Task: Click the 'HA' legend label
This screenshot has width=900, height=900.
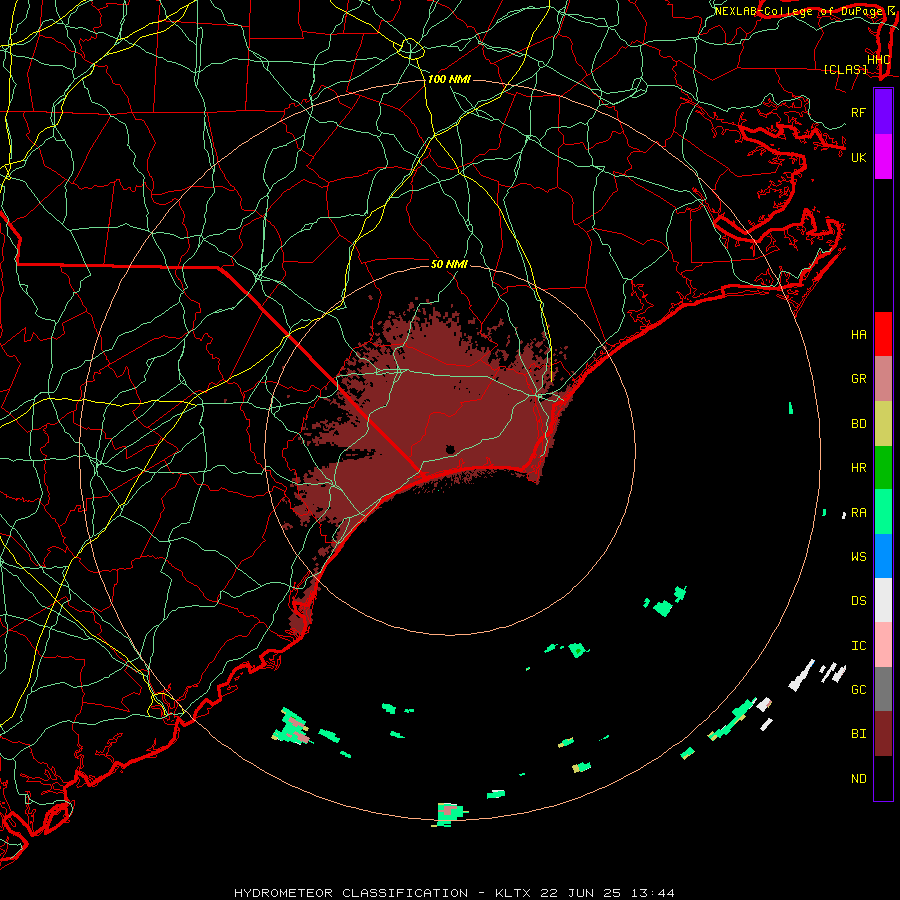Action: pyautogui.click(x=859, y=335)
